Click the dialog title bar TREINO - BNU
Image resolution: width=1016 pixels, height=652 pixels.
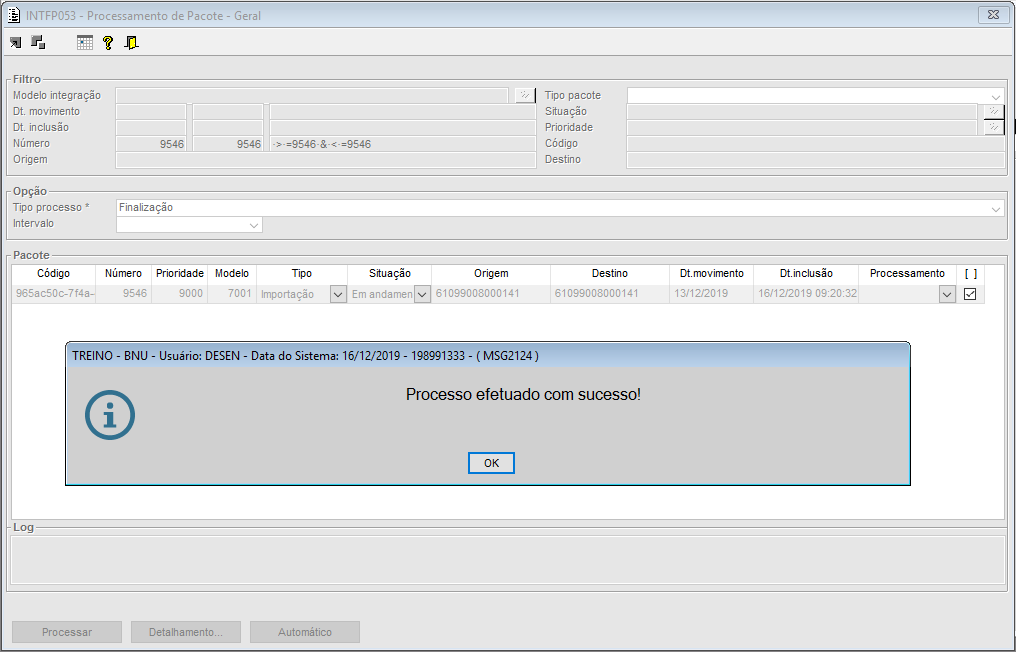(x=488, y=355)
